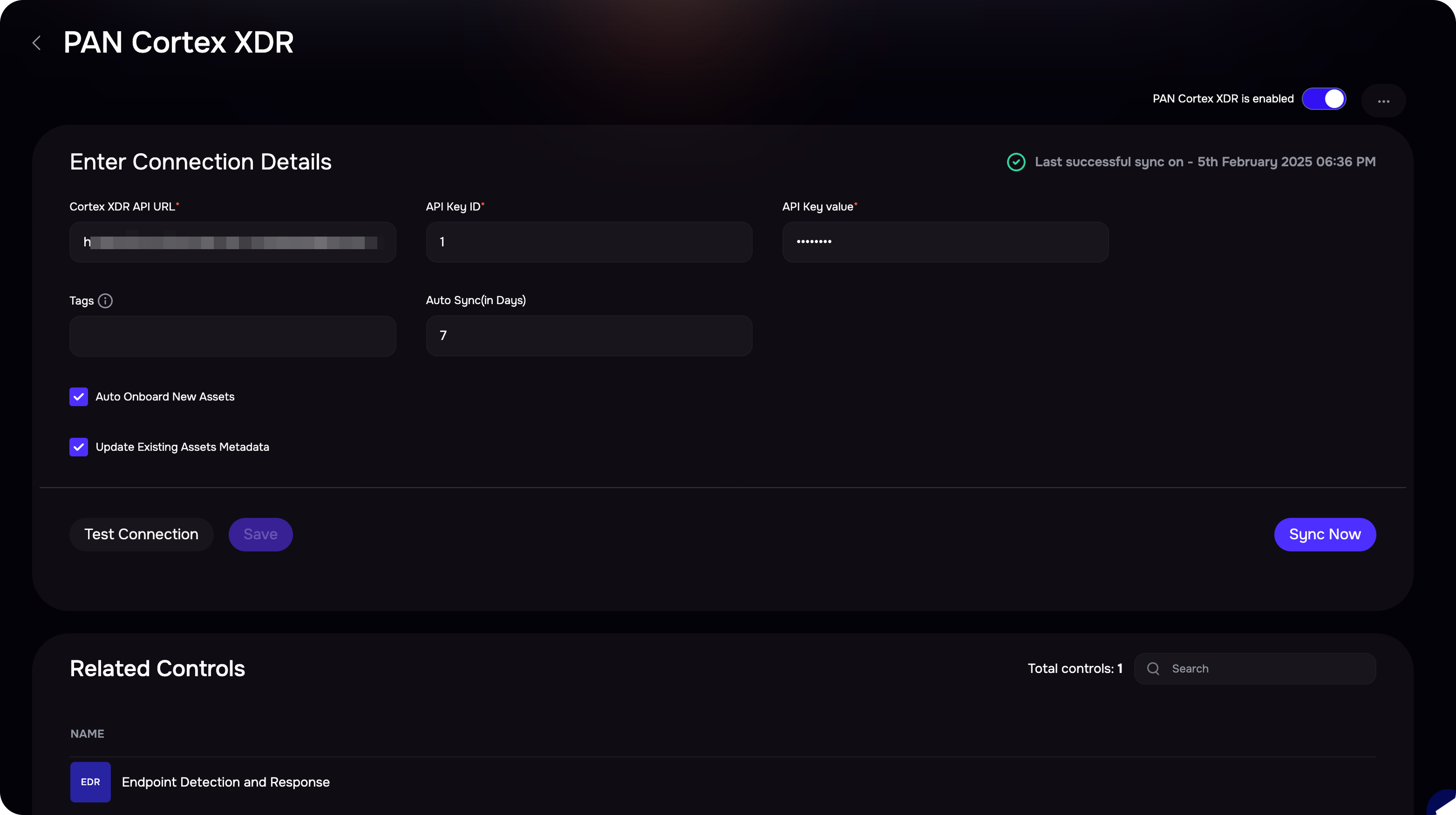Open the Endpoint Detection and Response control
The height and width of the screenshot is (815, 1456).
click(x=225, y=782)
